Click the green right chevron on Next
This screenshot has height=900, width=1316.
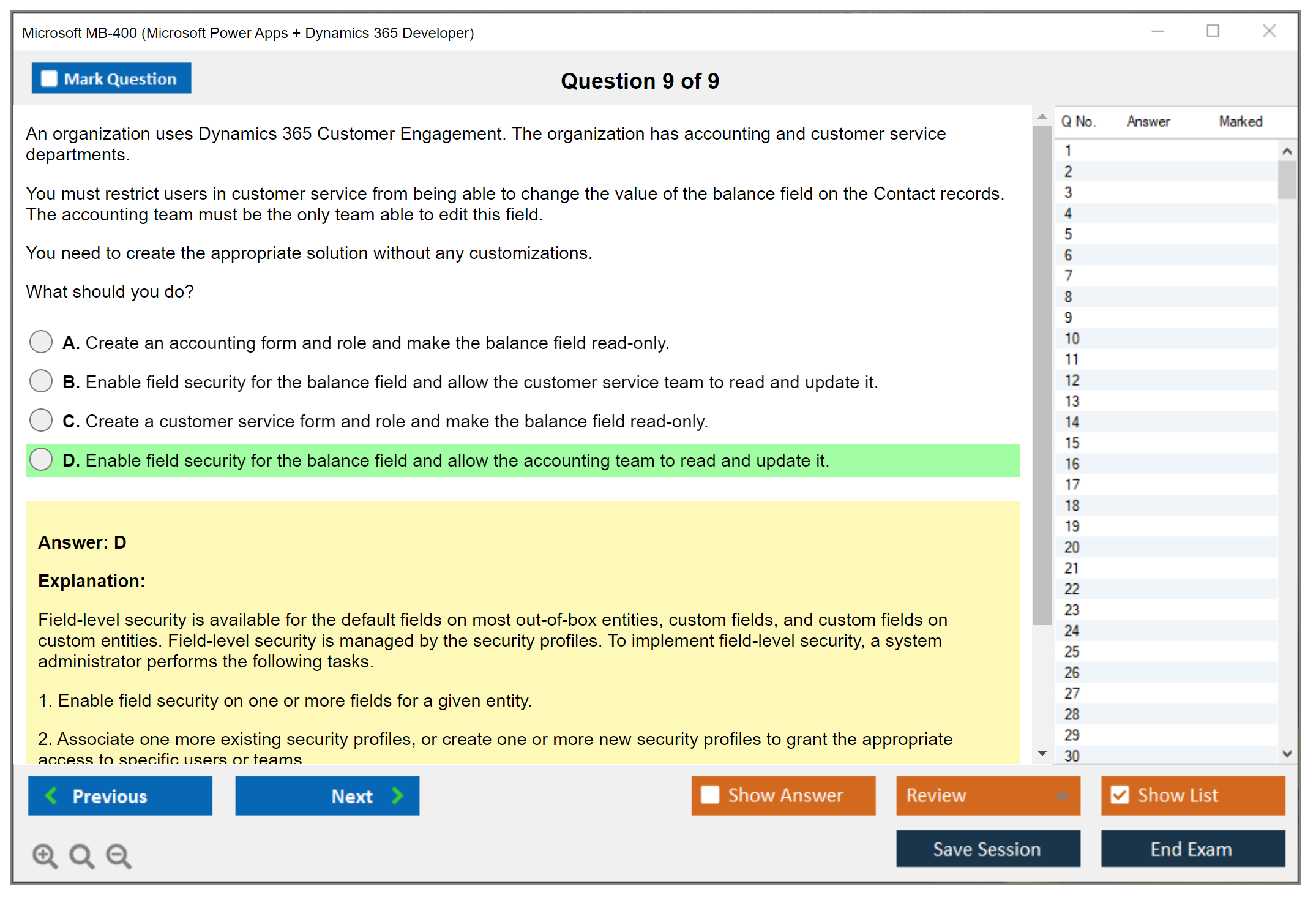[x=397, y=795]
